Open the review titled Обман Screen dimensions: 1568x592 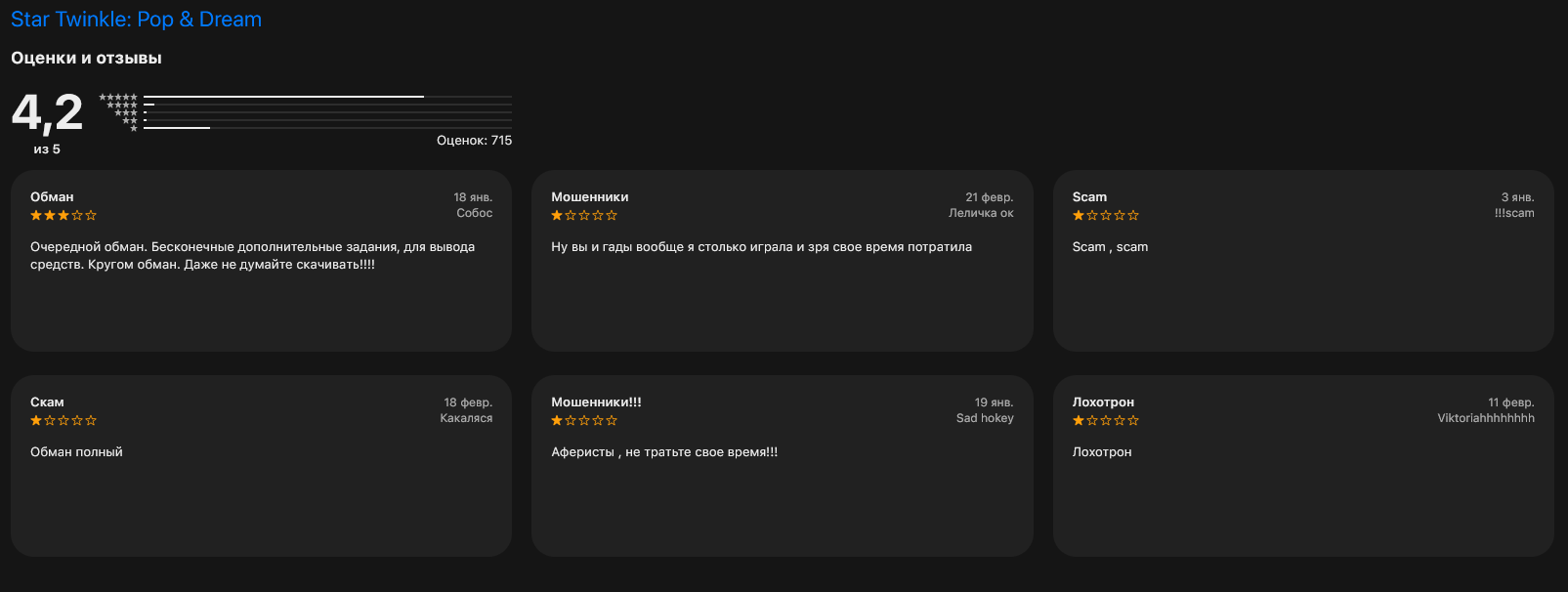coord(261,261)
